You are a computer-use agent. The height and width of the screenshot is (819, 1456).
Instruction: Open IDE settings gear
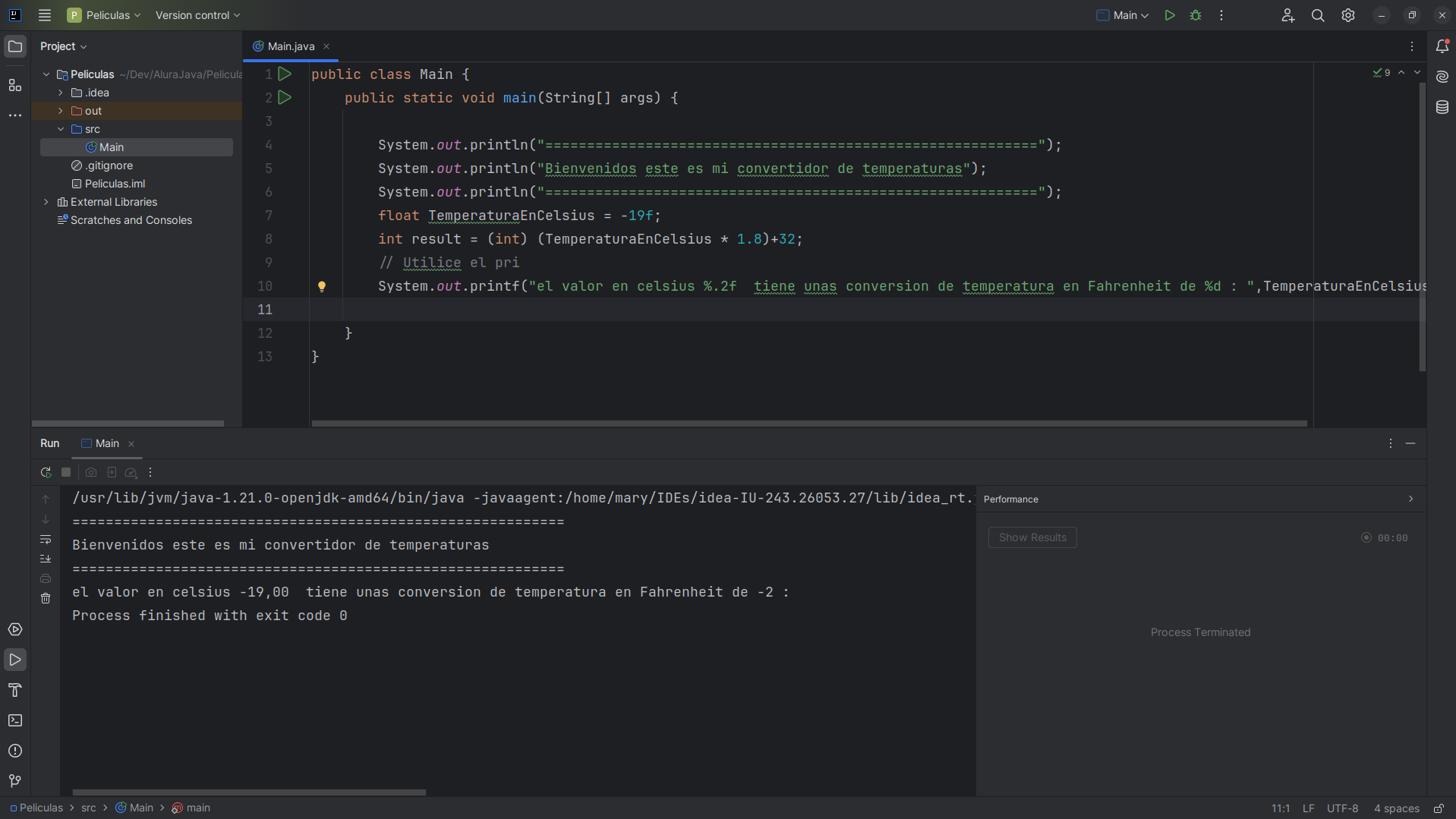[x=1348, y=15]
